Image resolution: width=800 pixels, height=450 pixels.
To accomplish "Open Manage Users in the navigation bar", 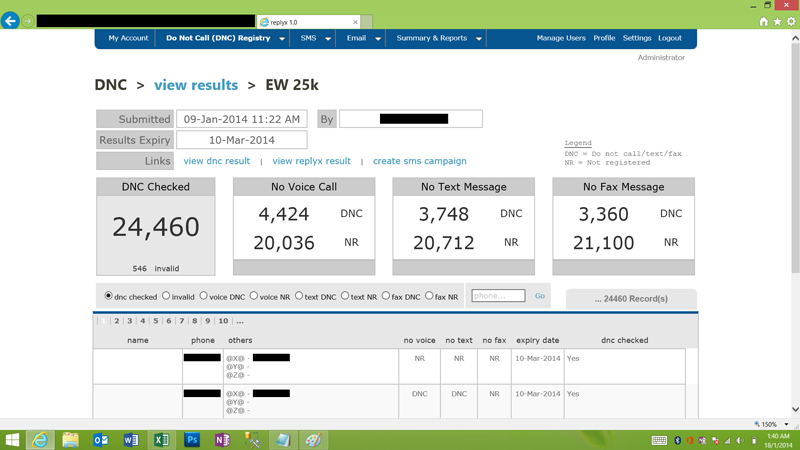I will 561,38.
